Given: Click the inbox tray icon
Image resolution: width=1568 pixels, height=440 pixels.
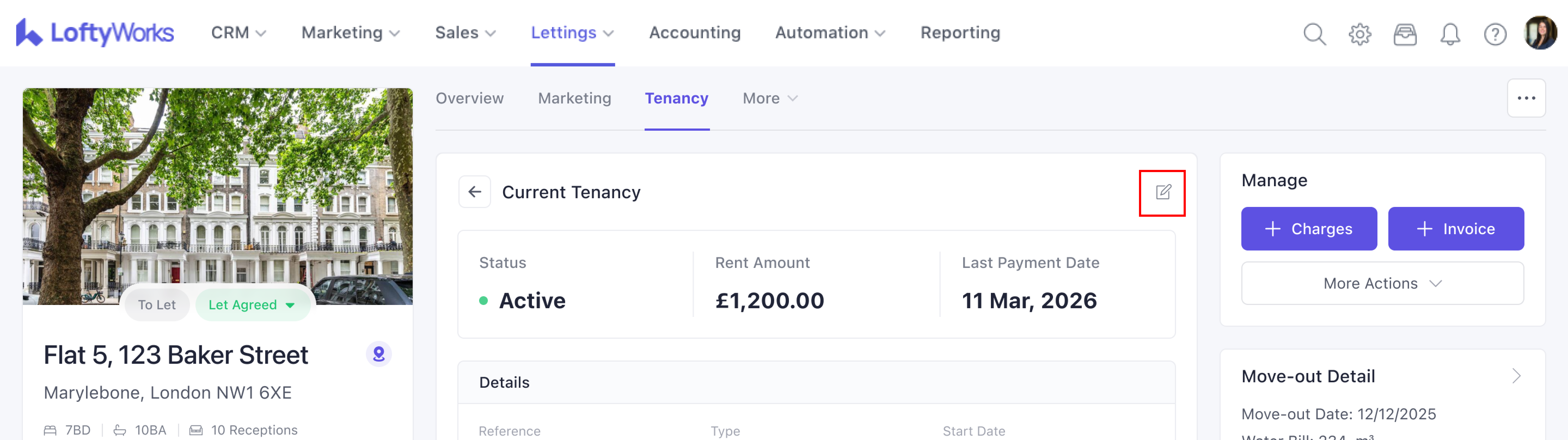Looking at the screenshot, I should (1404, 34).
